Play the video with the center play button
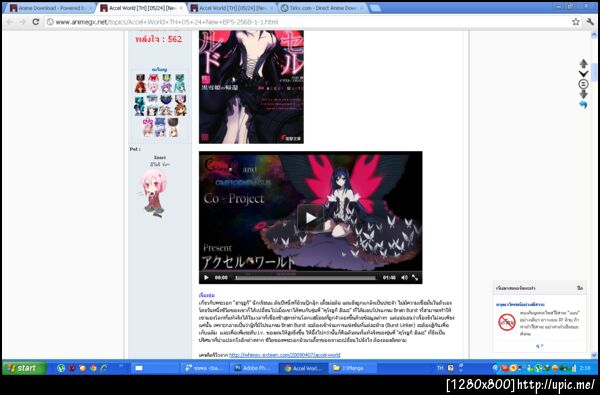 310,217
